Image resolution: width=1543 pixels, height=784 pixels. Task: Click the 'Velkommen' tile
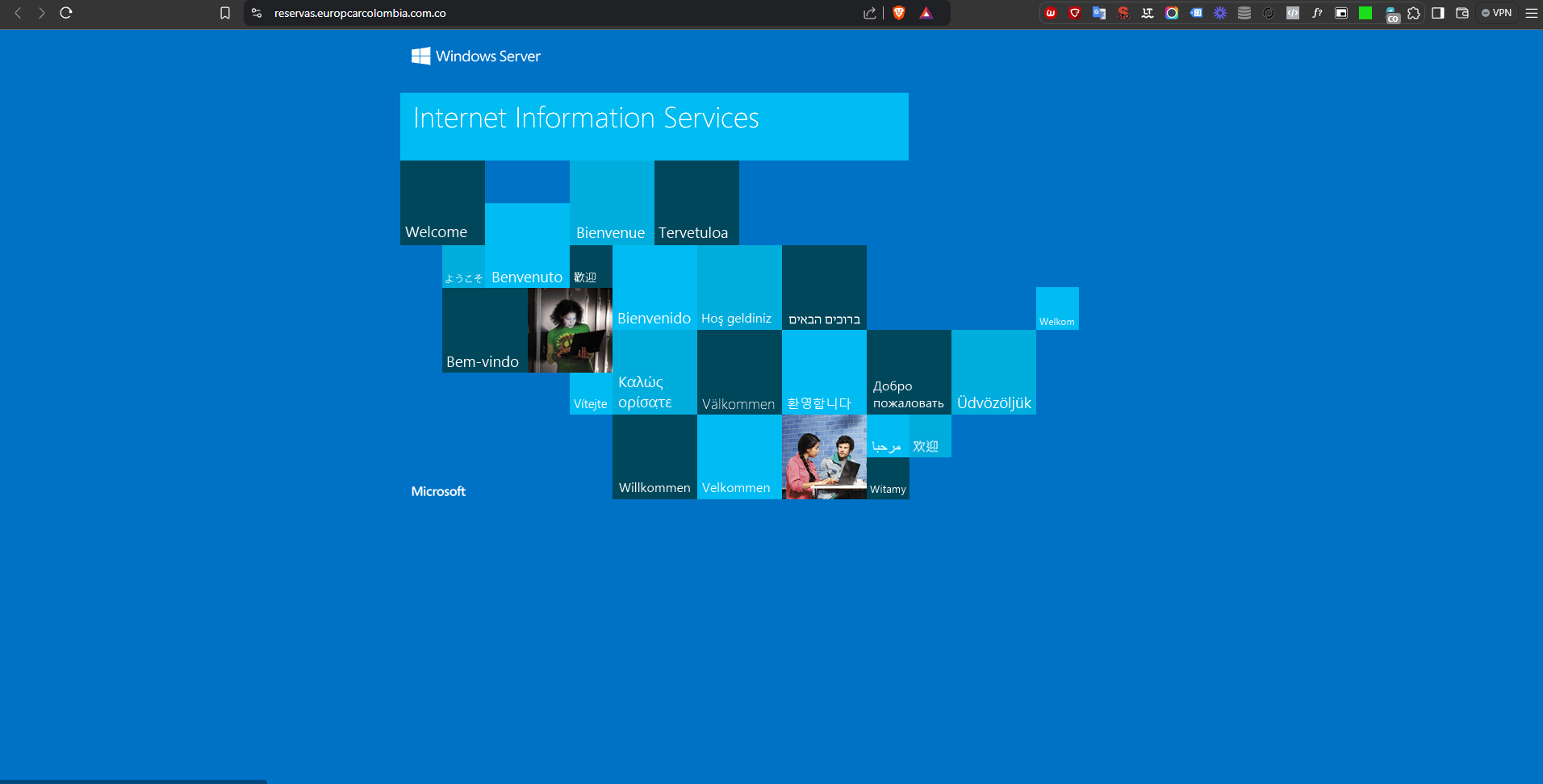tap(739, 457)
